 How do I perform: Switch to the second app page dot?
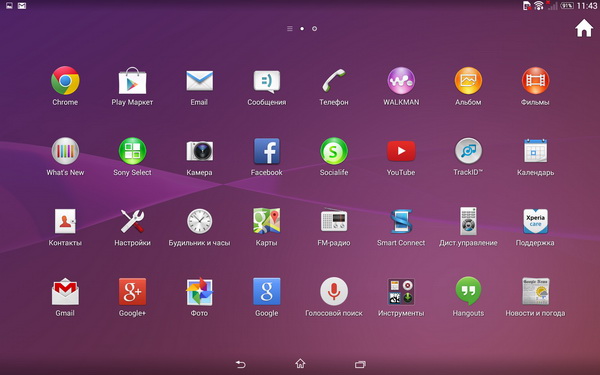click(x=314, y=29)
